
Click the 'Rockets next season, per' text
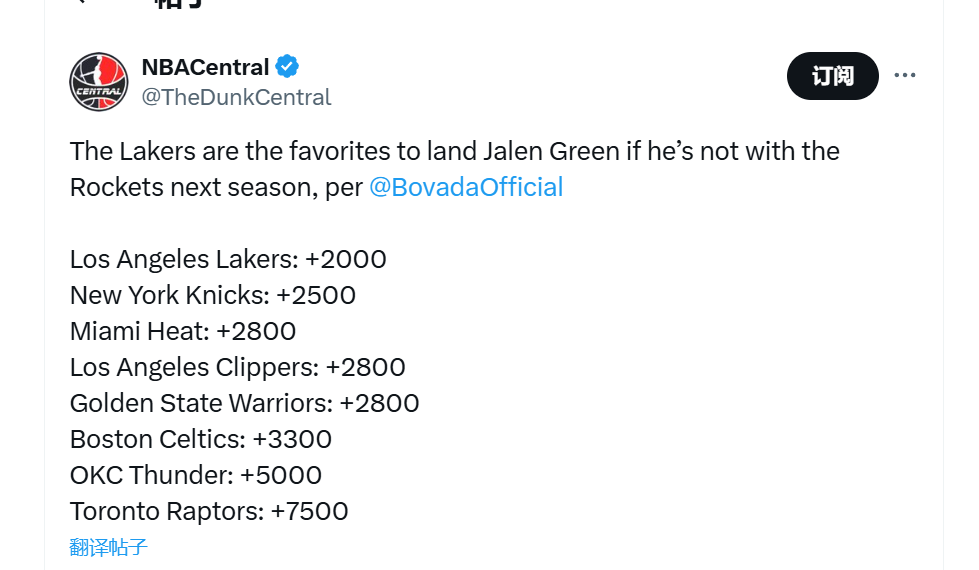(217, 187)
